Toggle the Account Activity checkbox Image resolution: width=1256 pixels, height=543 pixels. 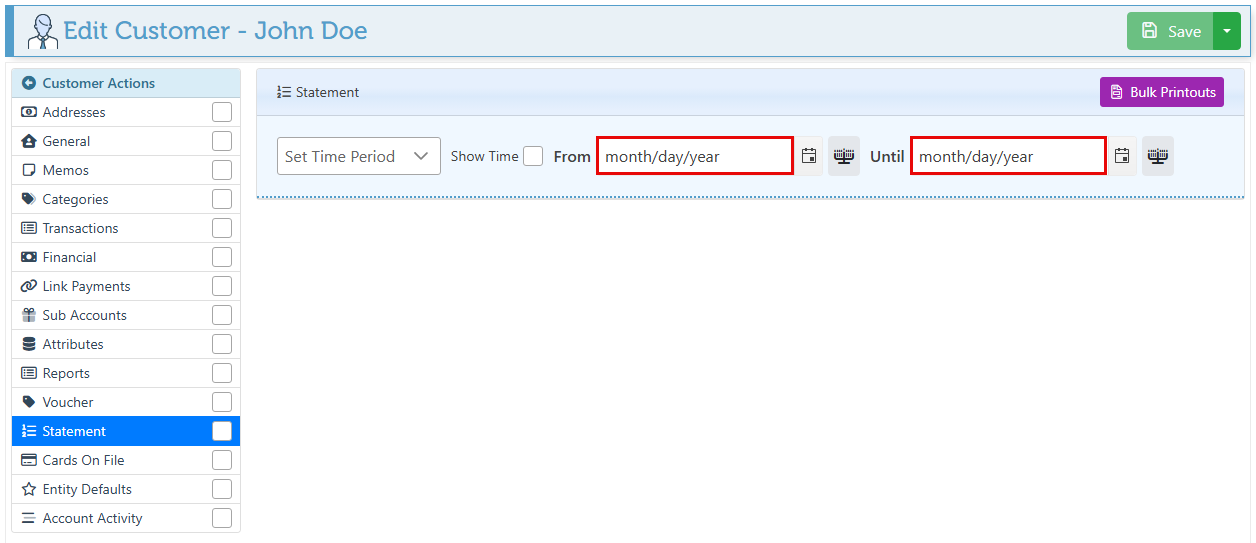coord(221,518)
